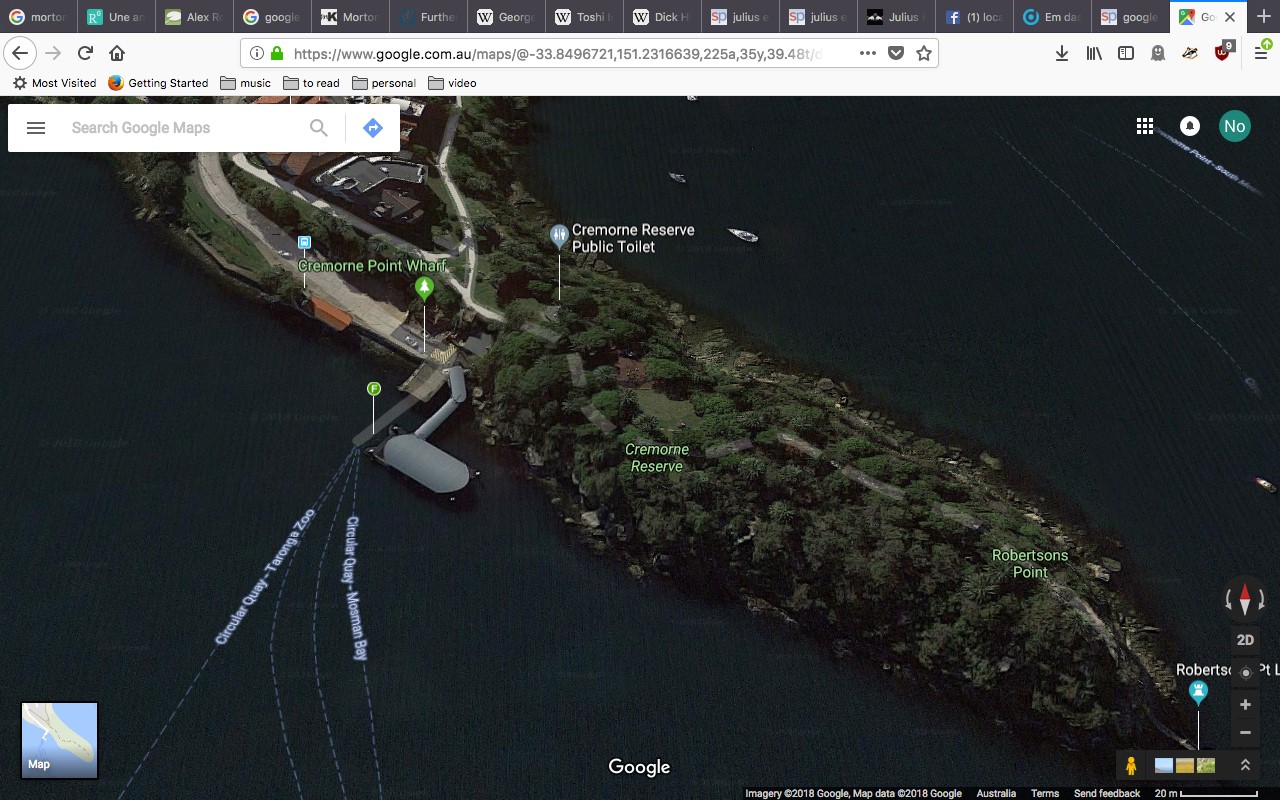Expand the imagery strip with double chevron

click(x=1245, y=766)
